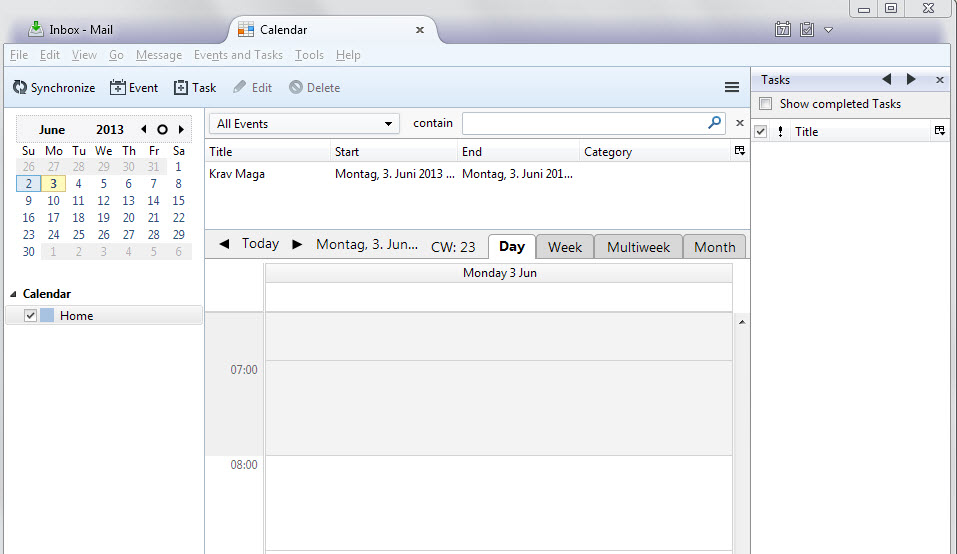Open the hamburger application menu
This screenshot has width=957, height=554.
[x=732, y=87]
